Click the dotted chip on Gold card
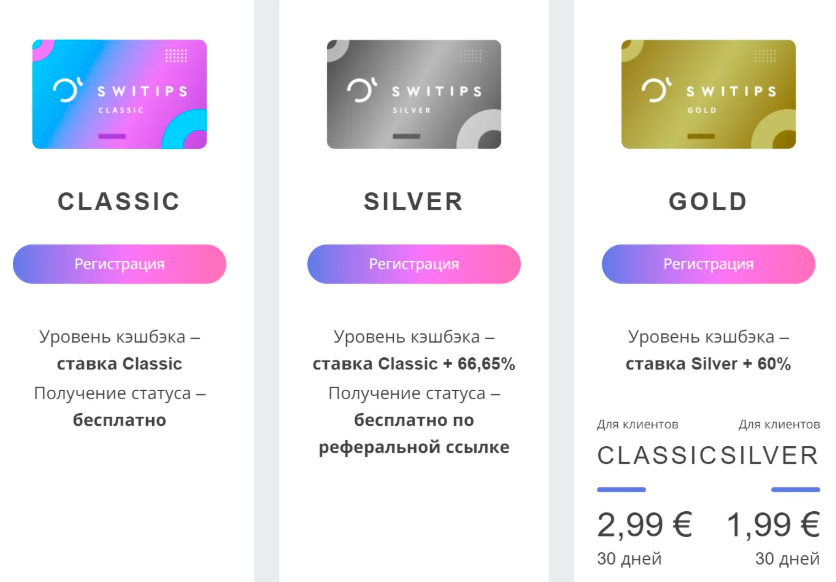Image resolution: width=836 pixels, height=582 pixels. coord(765,56)
